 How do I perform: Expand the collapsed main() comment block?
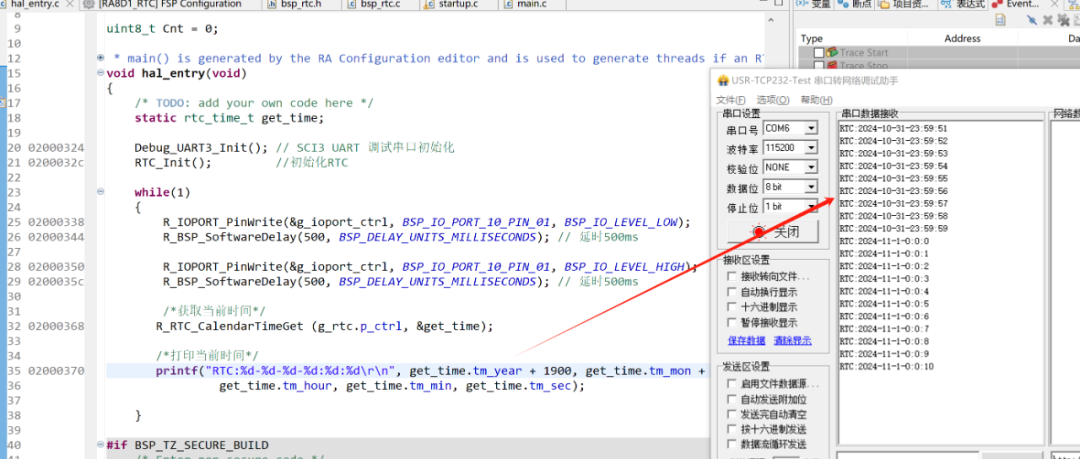pos(100,58)
